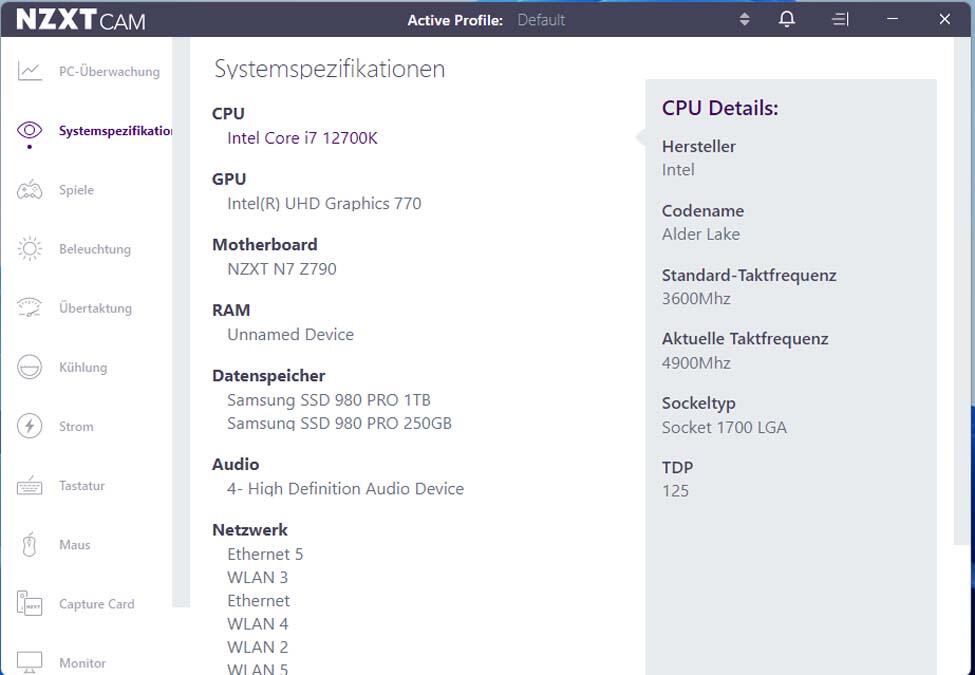Select Samsung SSD 980 PRO 1TB entry
Image resolution: width=975 pixels, height=675 pixels.
[x=329, y=400]
